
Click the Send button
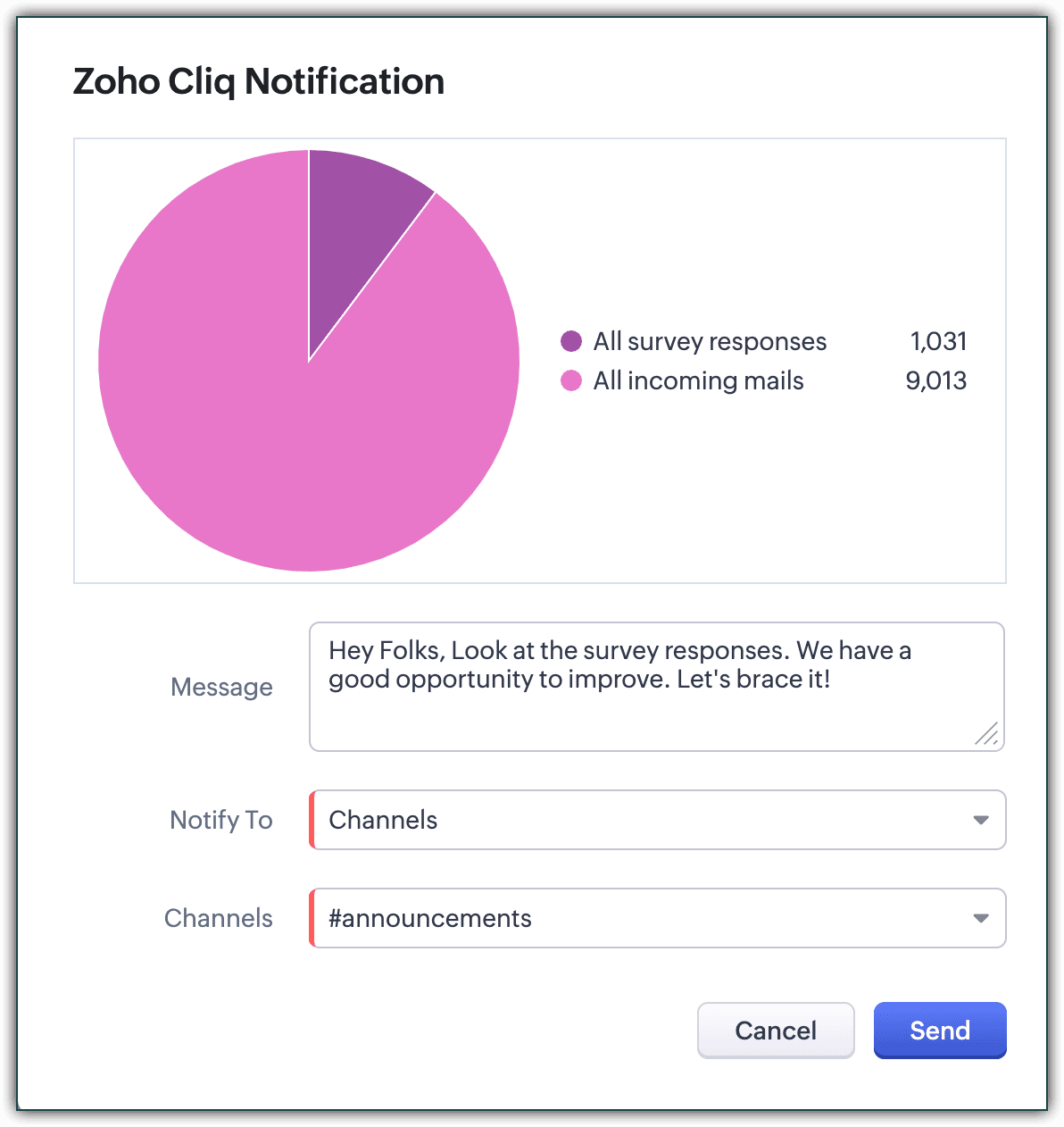coord(940,1031)
